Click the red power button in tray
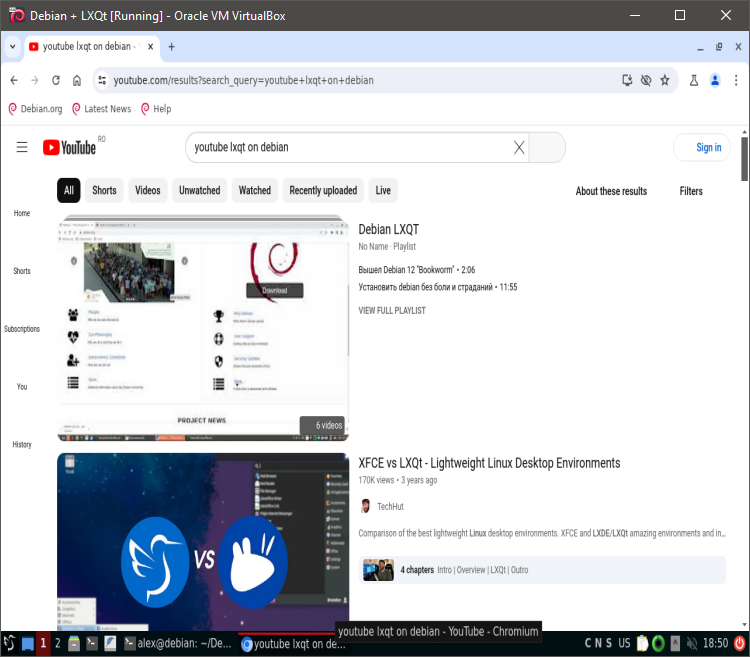 740,644
